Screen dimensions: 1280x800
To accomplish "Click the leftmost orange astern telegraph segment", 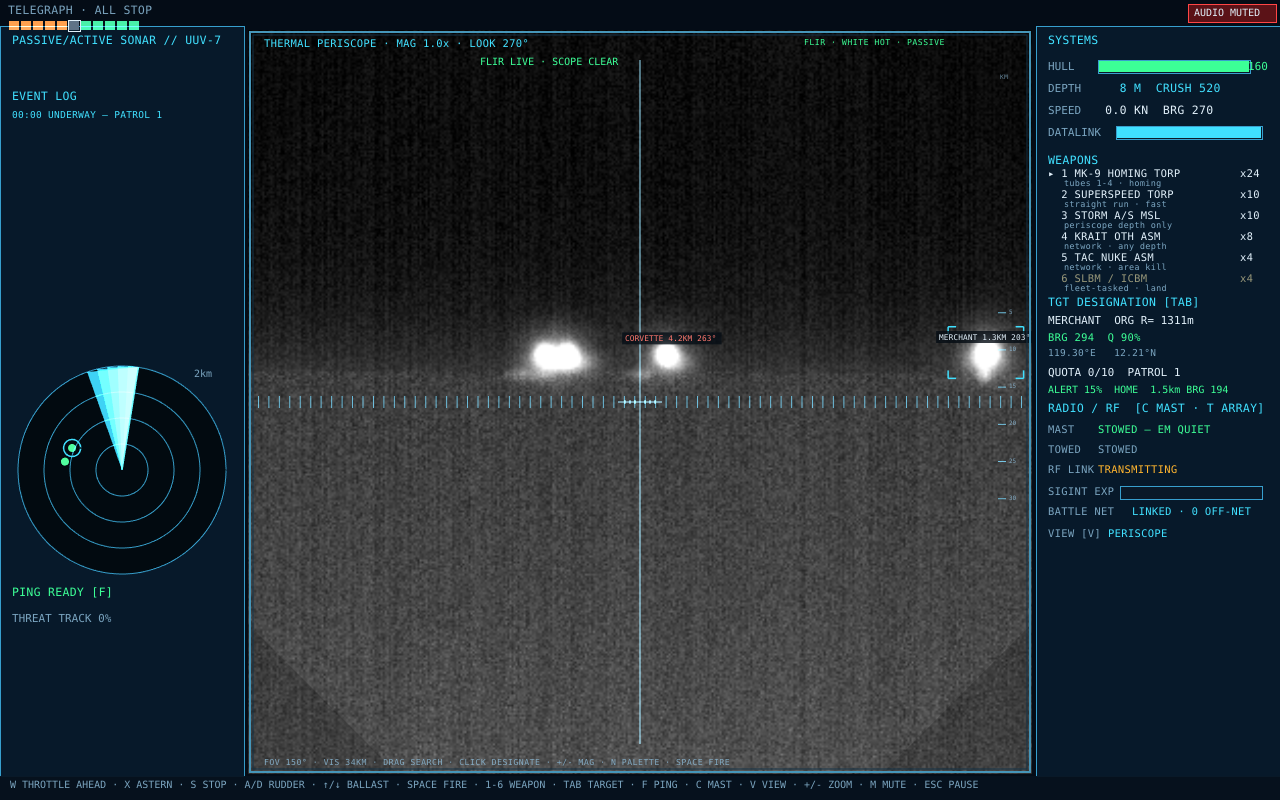I will coord(14,25).
